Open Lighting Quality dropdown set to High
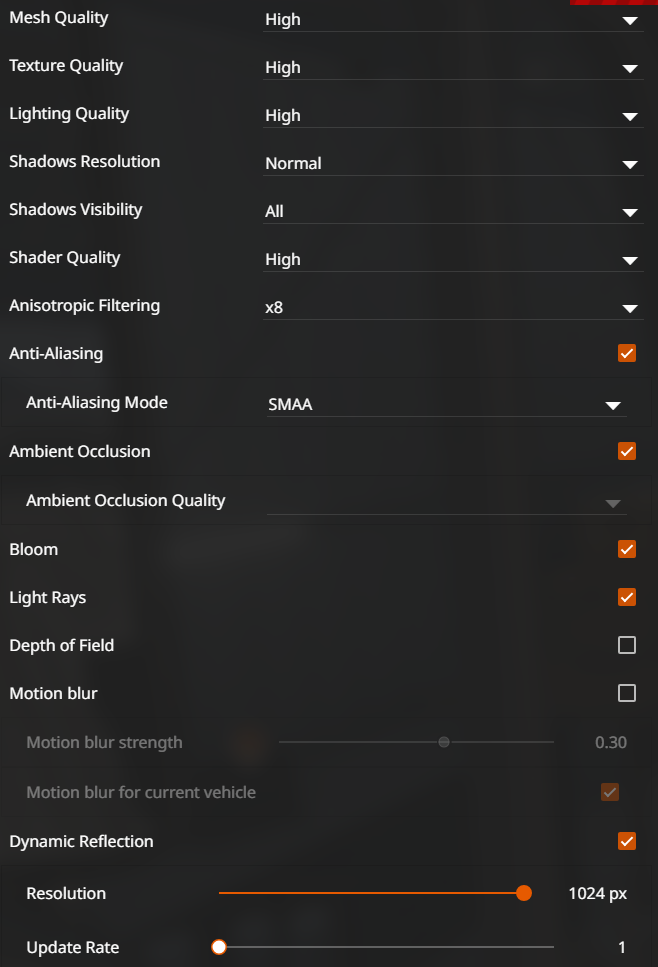Viewport: 658px width, 967px height. pyautogui.click(x=452, y=115)
